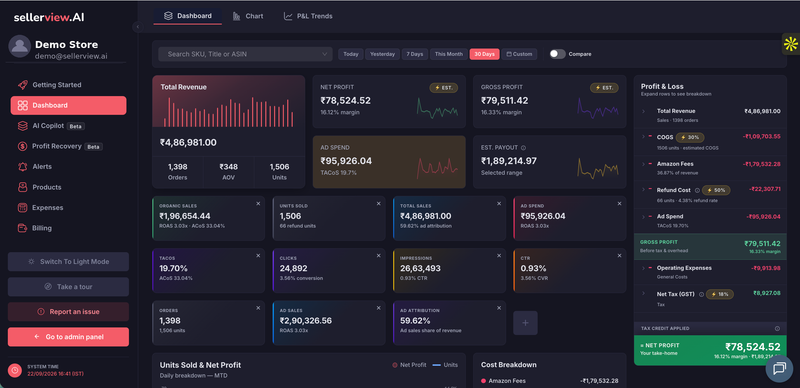Click the Total Revenue bar chart
The image size is (800, 388).
pos(229,112)
